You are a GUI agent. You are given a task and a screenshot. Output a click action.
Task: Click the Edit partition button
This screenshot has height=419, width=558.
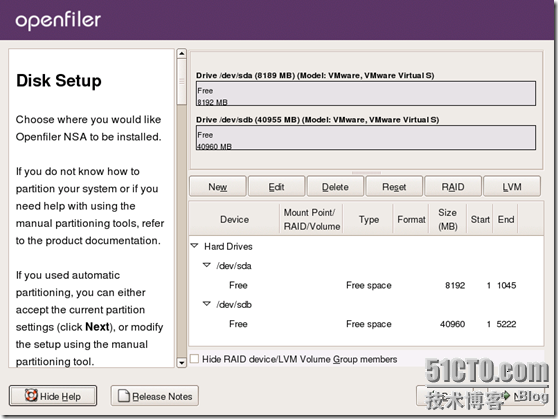click(276, 187)
